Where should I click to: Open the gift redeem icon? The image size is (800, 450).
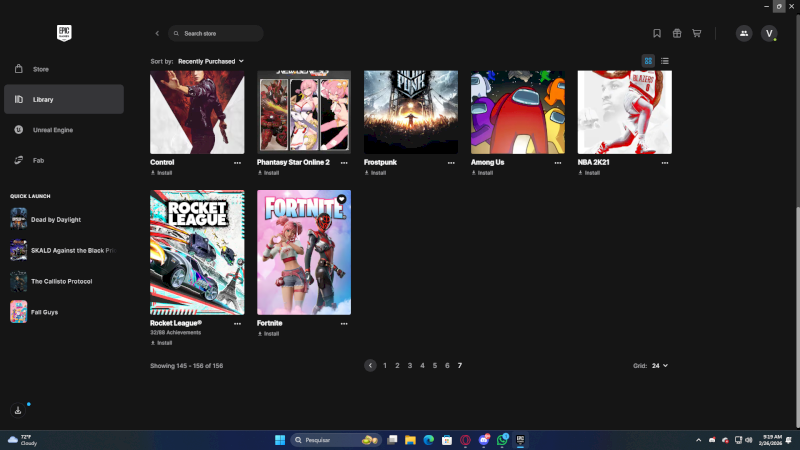pyautogui.click(x=677, y=33)
